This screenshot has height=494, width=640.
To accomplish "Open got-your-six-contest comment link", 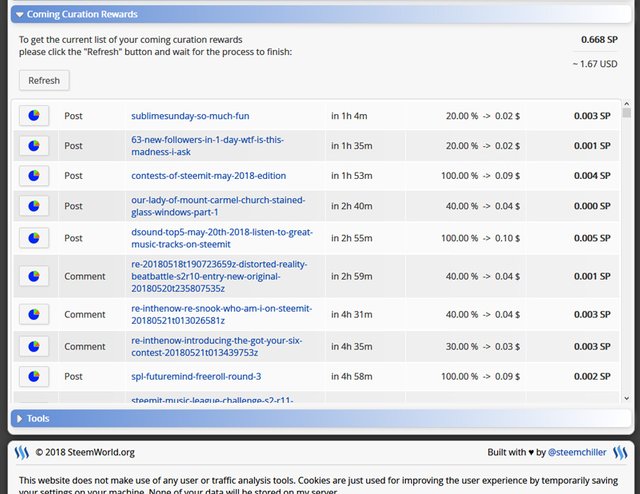I will [217, 346].
